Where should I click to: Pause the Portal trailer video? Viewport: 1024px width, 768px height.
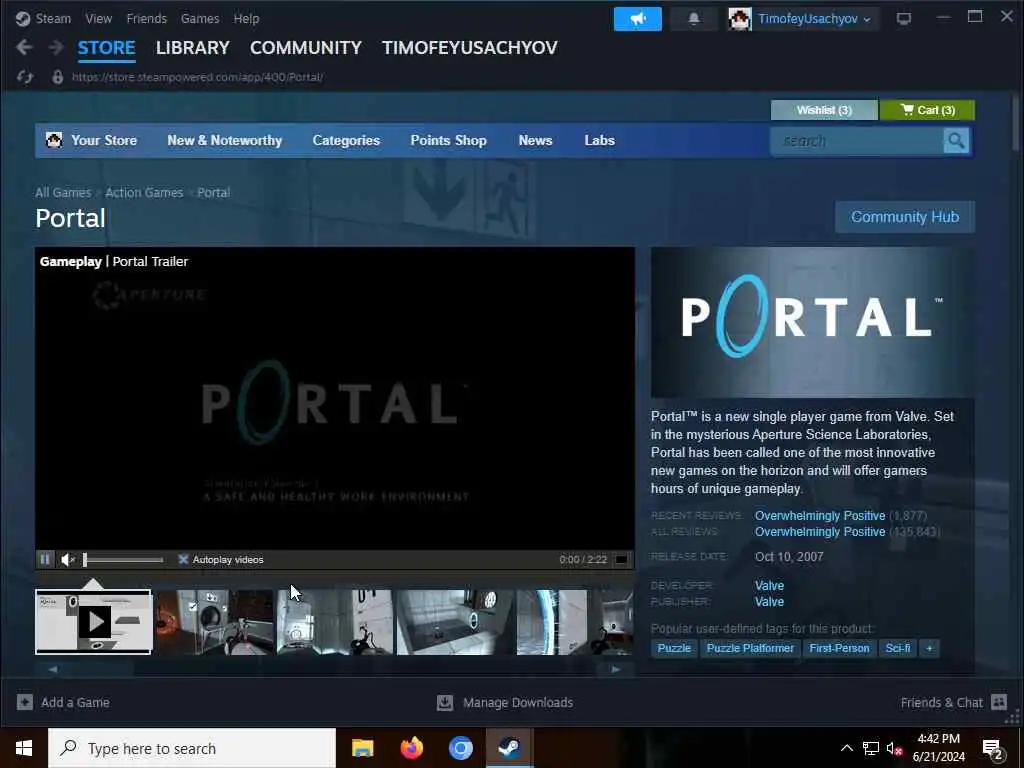click(45, 559)
